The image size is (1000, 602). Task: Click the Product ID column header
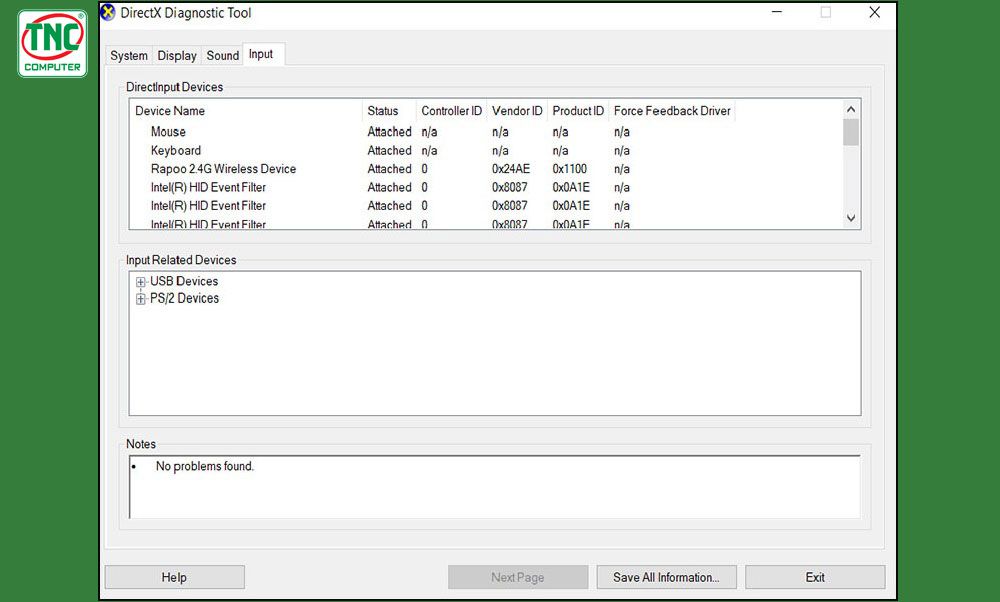pyautogui.click(x=578, y=111)
